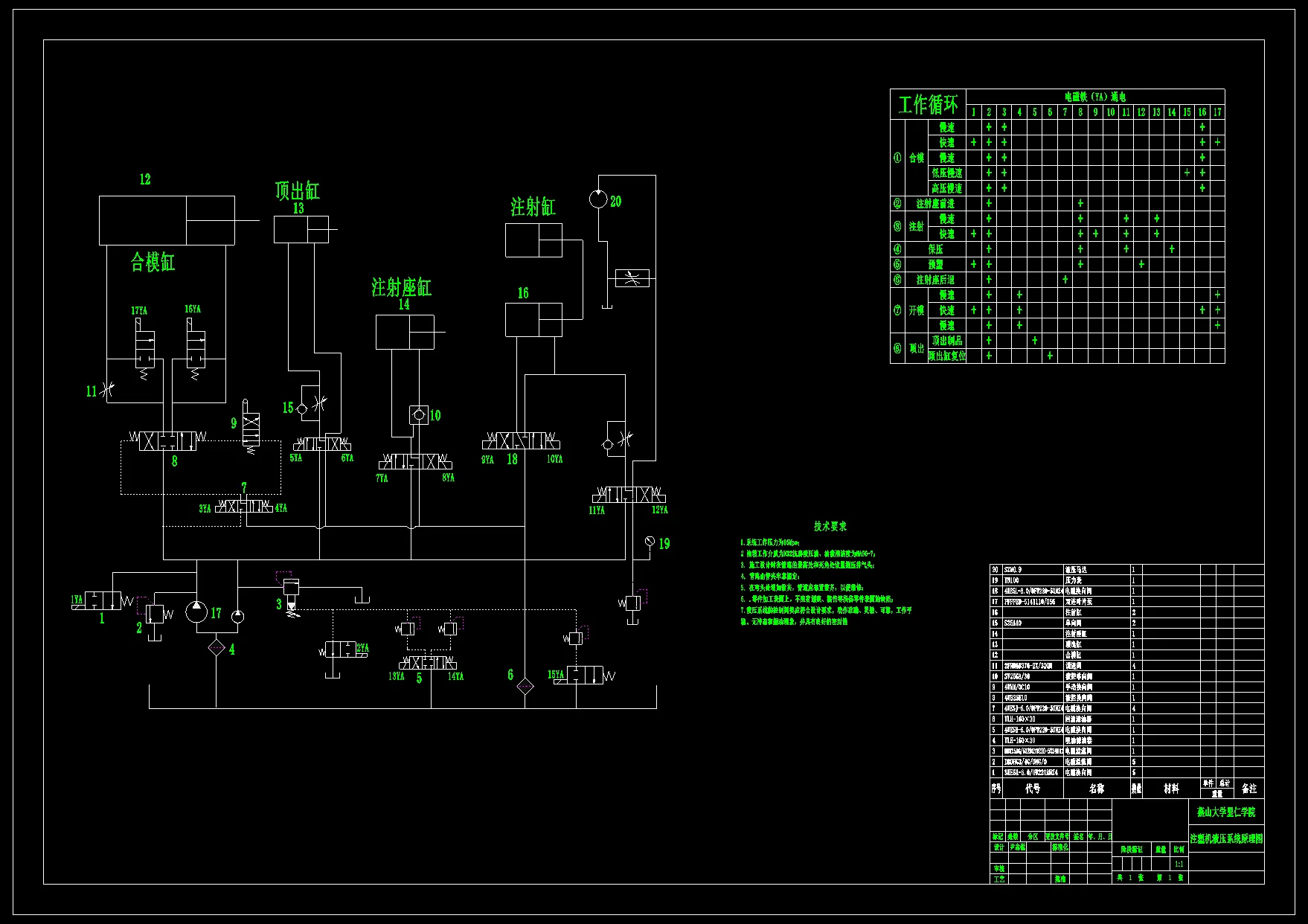Screen dimensions: 1308x924
Task: Select the '顶出缸复位' row label
Action: coord(946,356)
